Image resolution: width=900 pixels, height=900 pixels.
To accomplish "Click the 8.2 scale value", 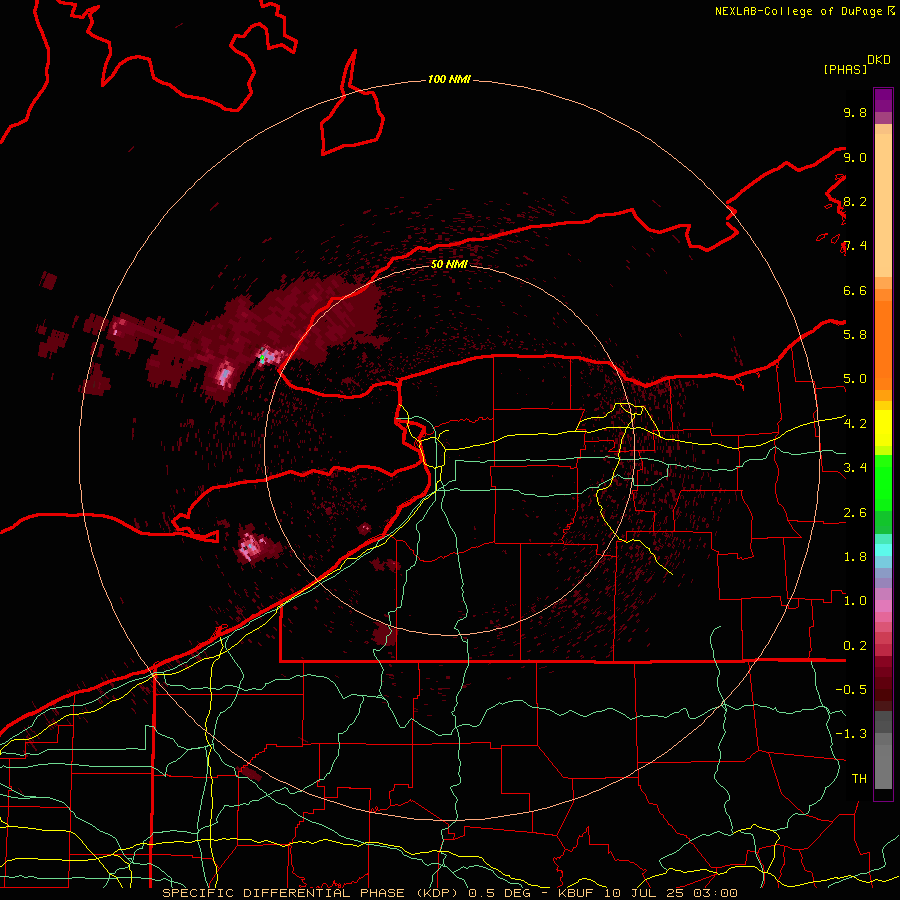I will click(855, 201).
